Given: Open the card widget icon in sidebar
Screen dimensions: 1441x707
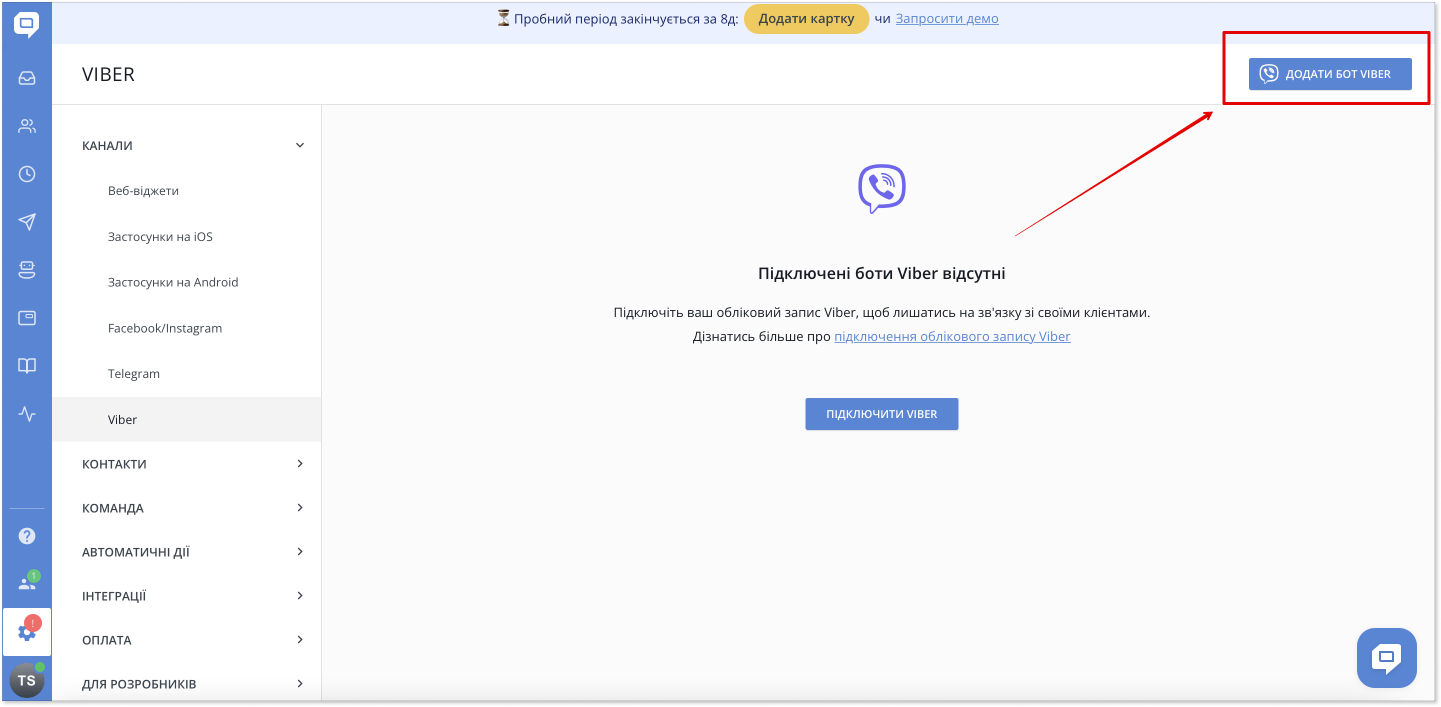Looking at the screenshot, I should pos(27,318).
